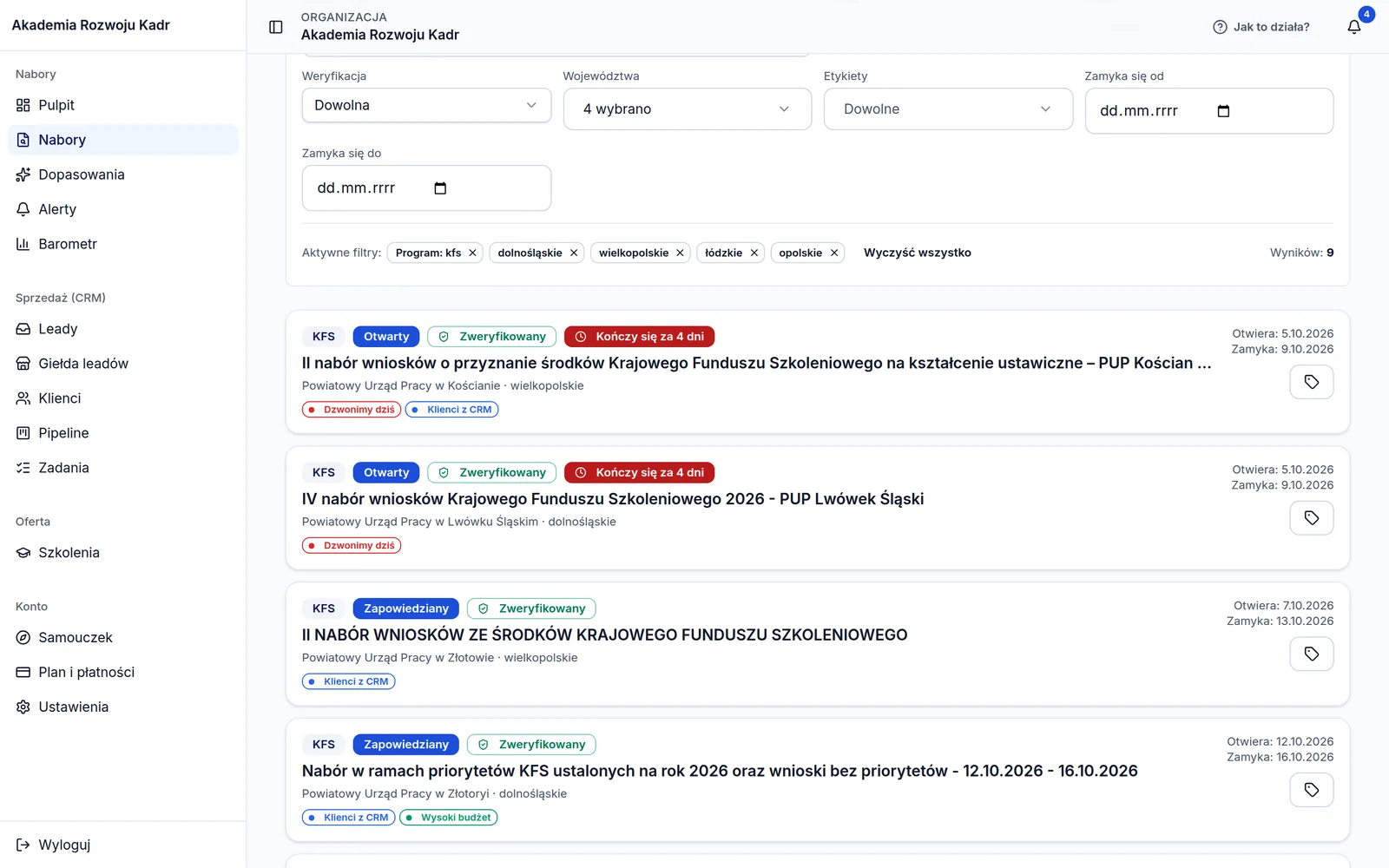Open the Jak to działa? help
This screenshot has height=868, width=1389.
(1261, 27)
